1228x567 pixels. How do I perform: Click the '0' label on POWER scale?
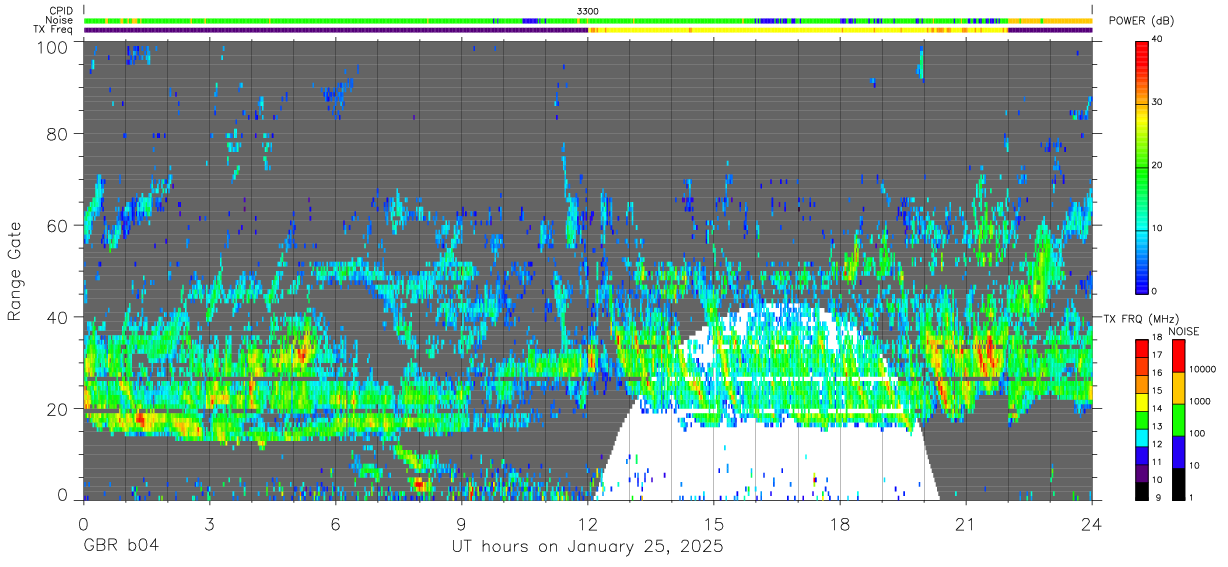(1154, 291)
